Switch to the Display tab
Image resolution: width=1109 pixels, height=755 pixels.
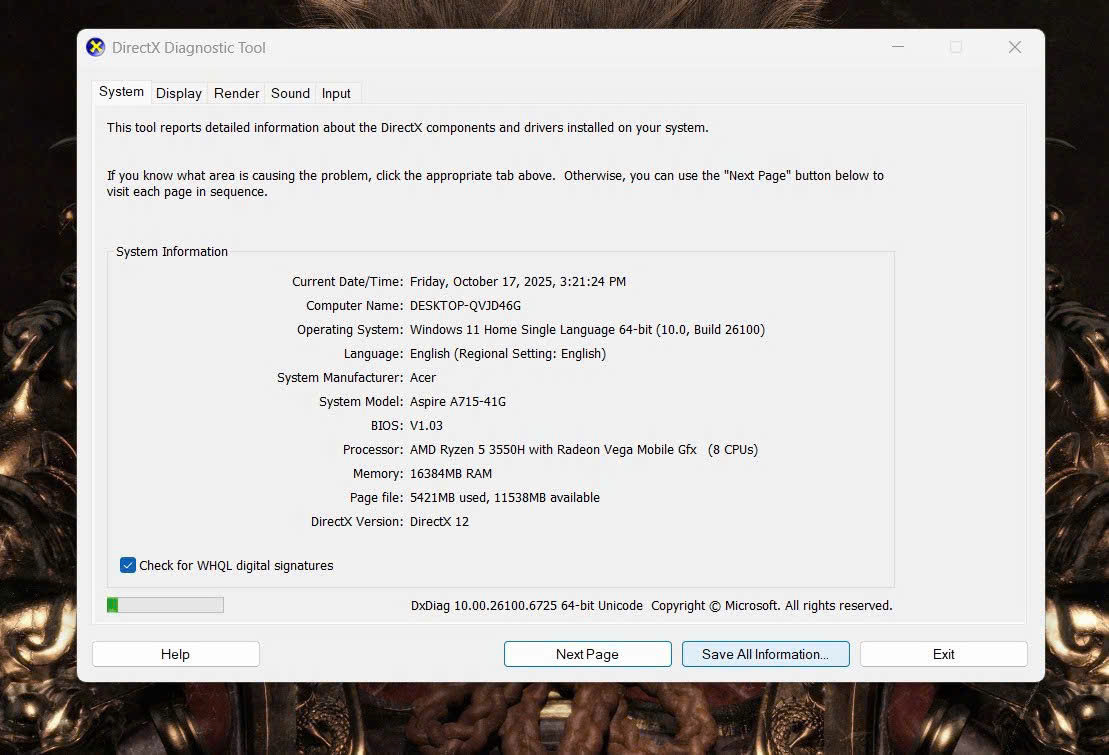coord(179,93)
